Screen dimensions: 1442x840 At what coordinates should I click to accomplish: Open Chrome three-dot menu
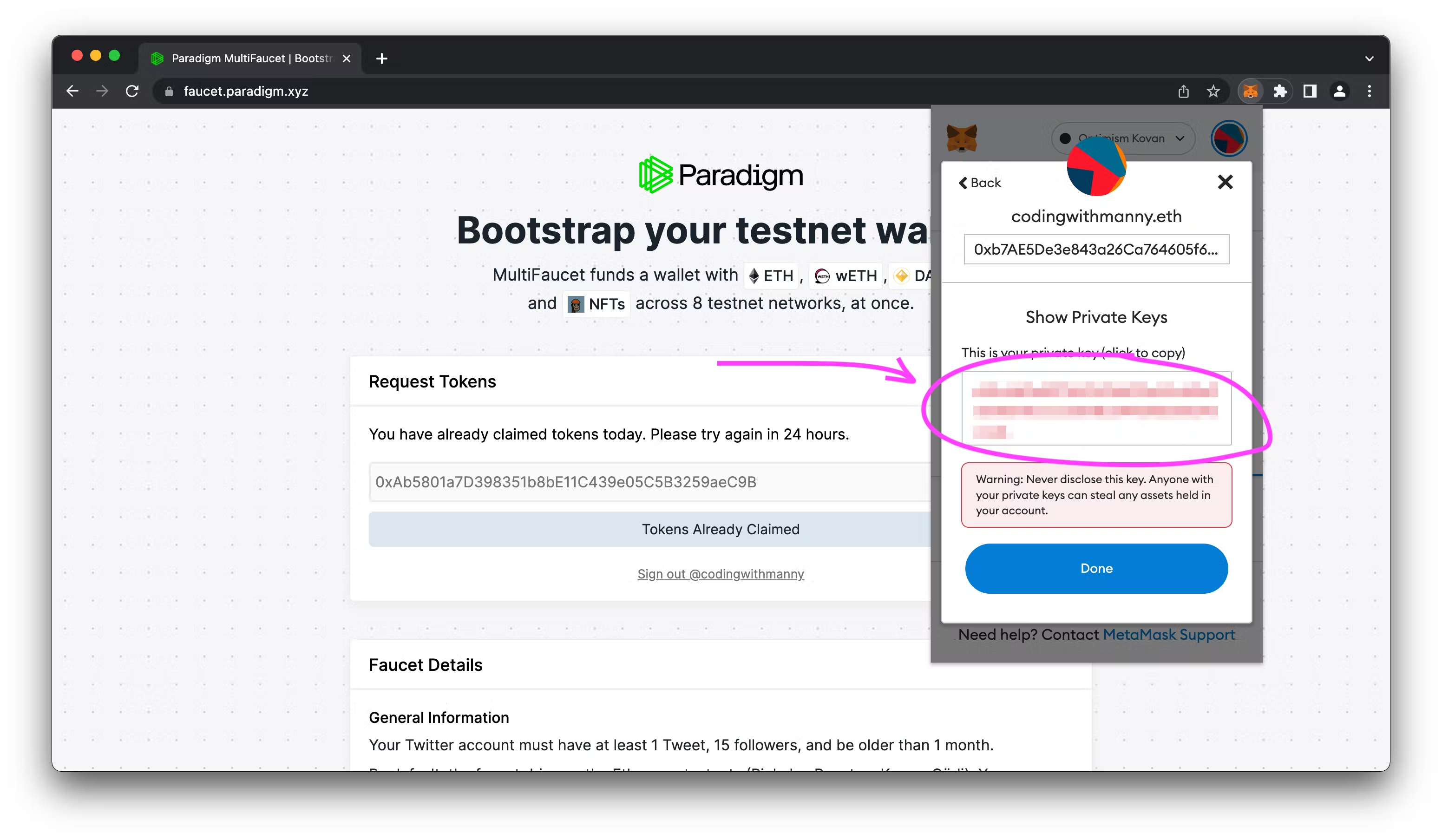click(1370, 91)
